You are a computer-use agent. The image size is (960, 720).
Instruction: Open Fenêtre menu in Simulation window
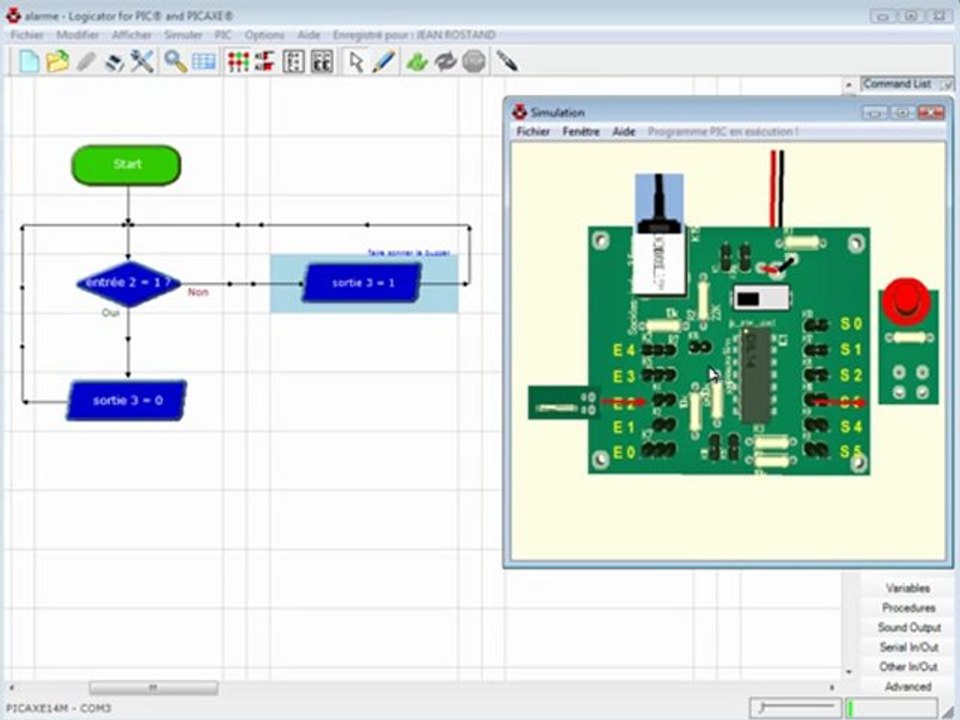(x=581, y=132)
